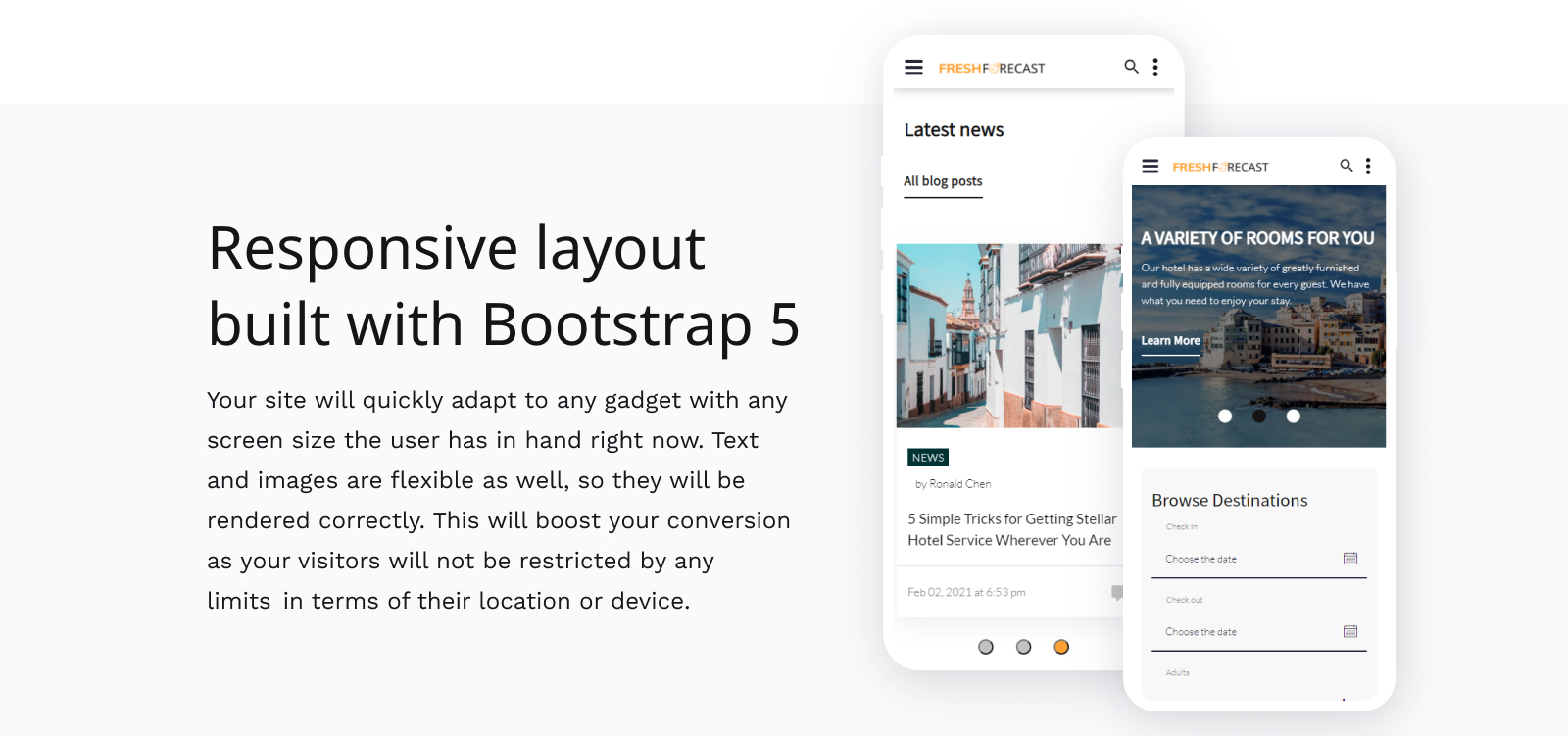Open hamburger menu on Latest news phone

(913, 68)
